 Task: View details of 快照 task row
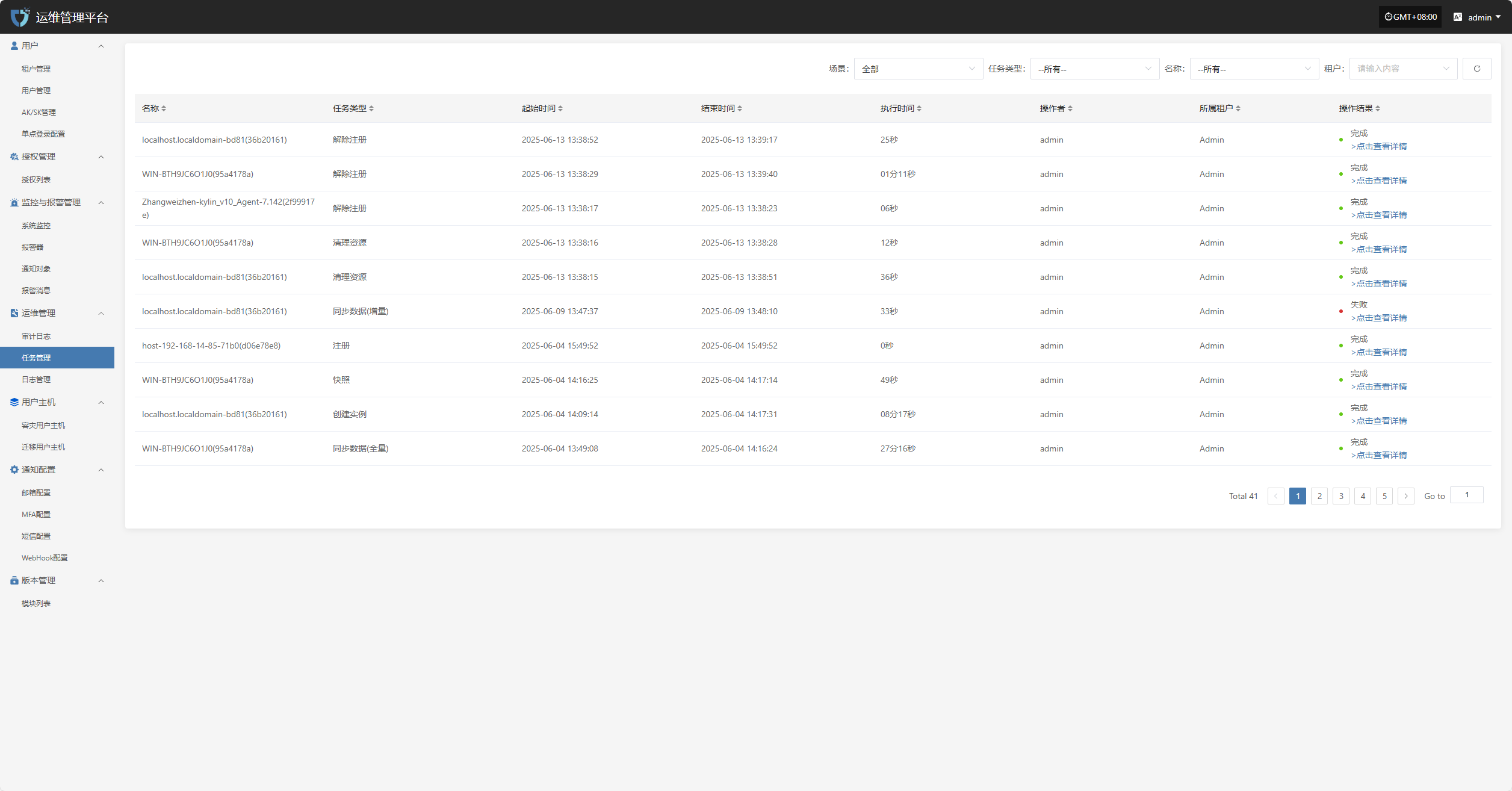pyautogui.click(x=1379, y=386)
